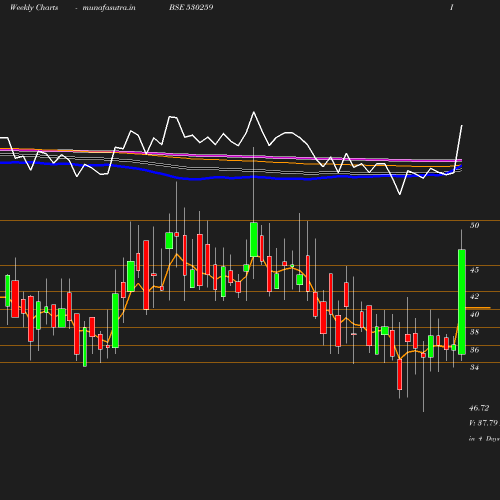
Task: Click the "in 4 Days" text
Action: click(484, 439)
